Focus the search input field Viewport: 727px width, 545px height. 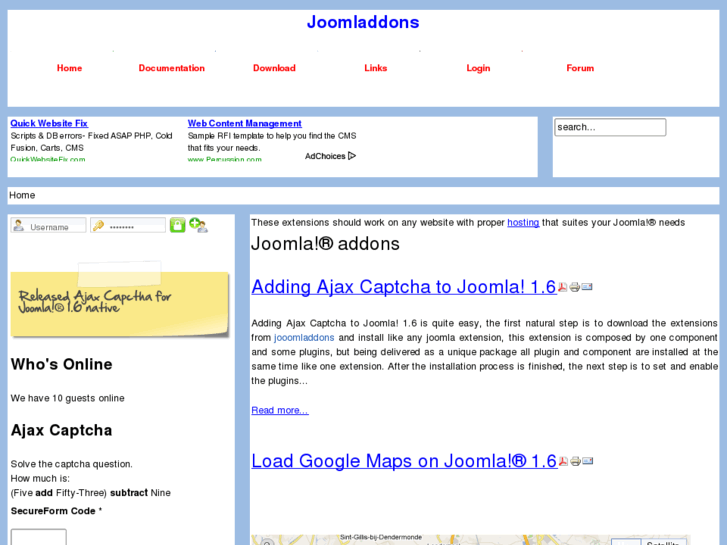(x=610, y=127)
